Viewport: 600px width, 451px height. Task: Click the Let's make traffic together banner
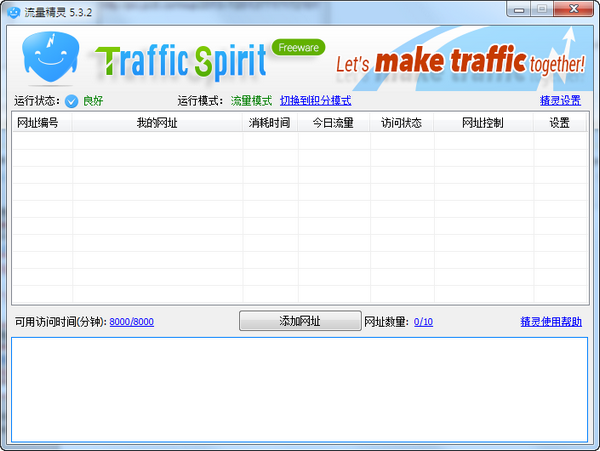pos(461,61)
